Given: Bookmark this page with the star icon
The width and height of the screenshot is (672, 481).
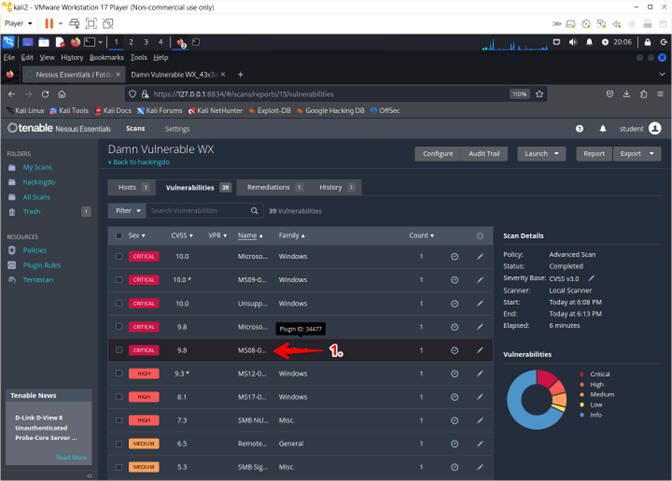Looking at the screenshot, I should 540,94.
